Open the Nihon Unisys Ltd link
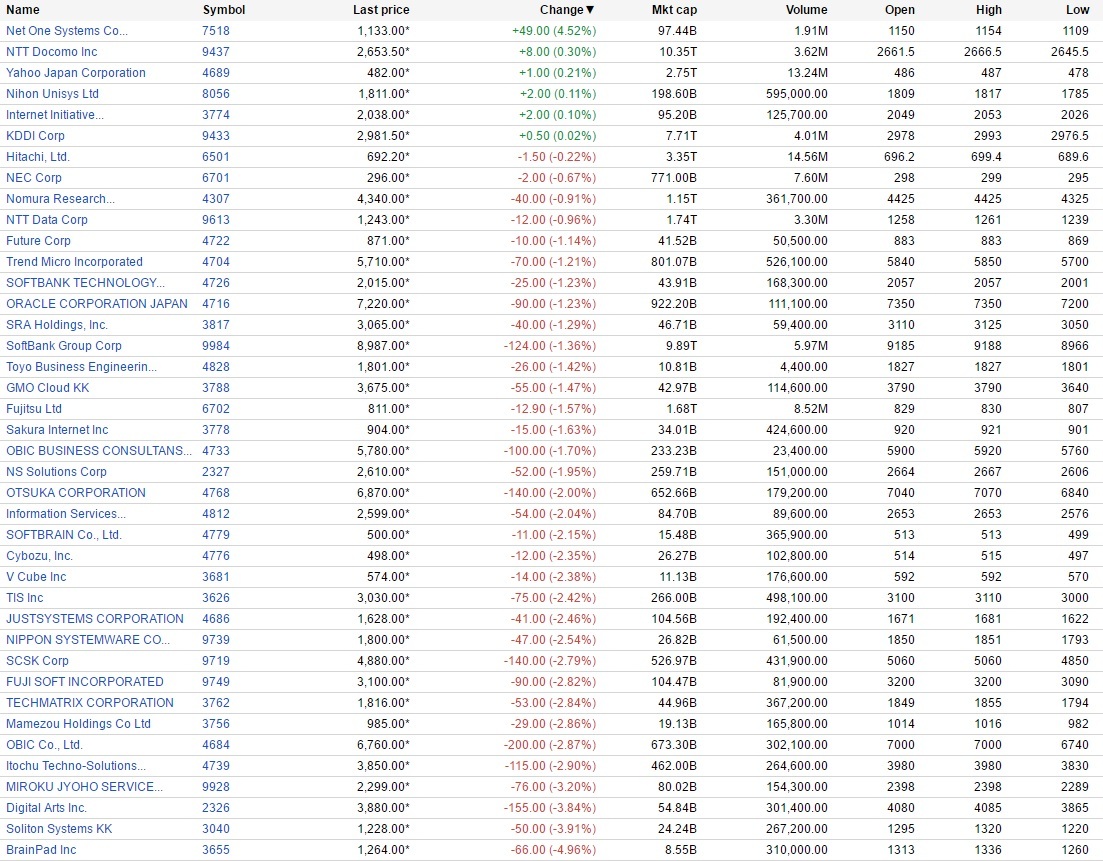The image size is (1103, 861). coord(52,94)
